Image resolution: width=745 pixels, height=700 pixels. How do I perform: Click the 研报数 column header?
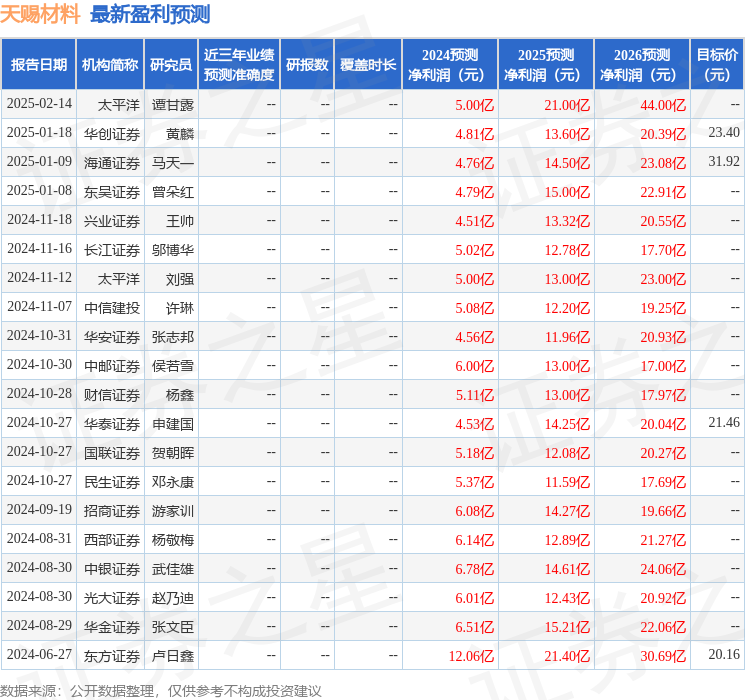[307, 65]
